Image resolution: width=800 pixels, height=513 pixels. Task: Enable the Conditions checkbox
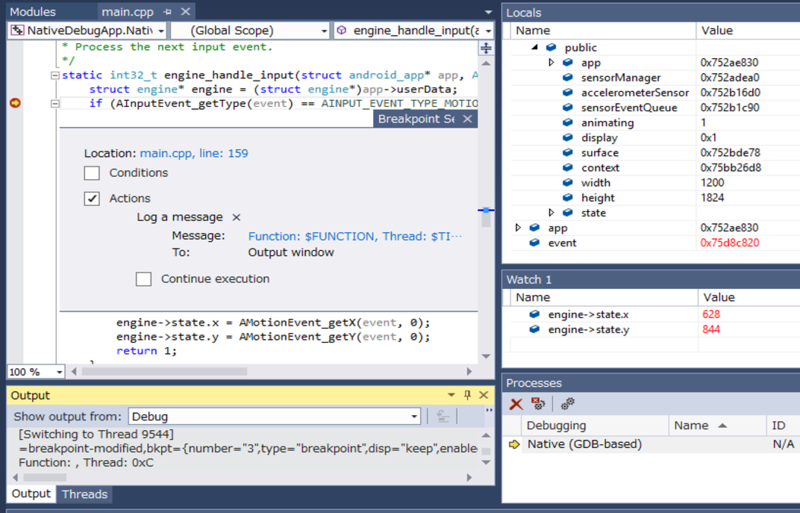92,173
